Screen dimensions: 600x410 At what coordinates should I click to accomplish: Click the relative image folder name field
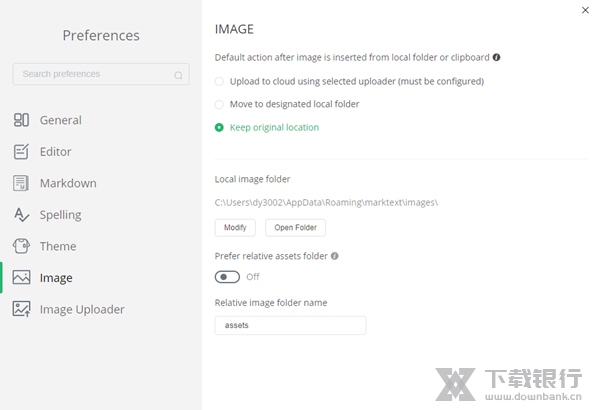pos(290,325)
